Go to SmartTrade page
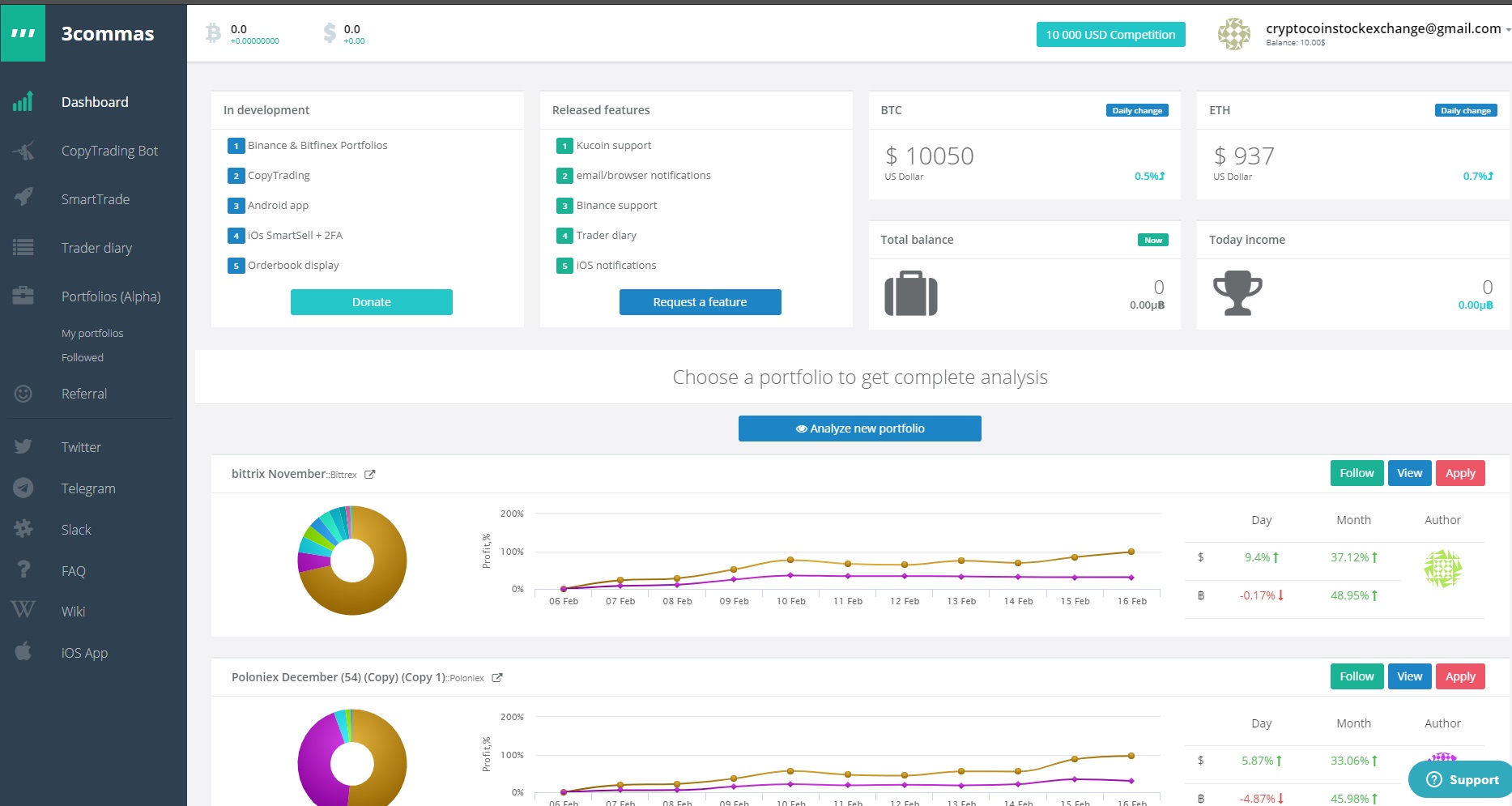The width and height of the screenshot is (1512, 806). click(96, 199)
